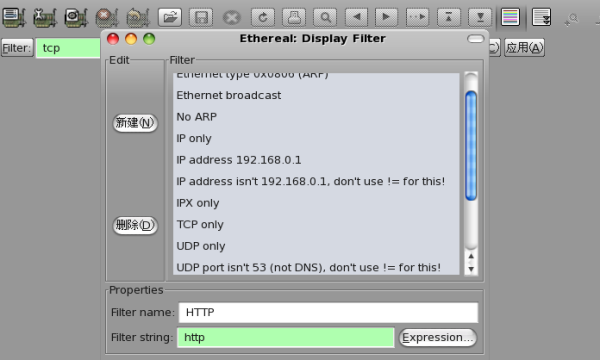Select 'IP only' filter entry

316,138
